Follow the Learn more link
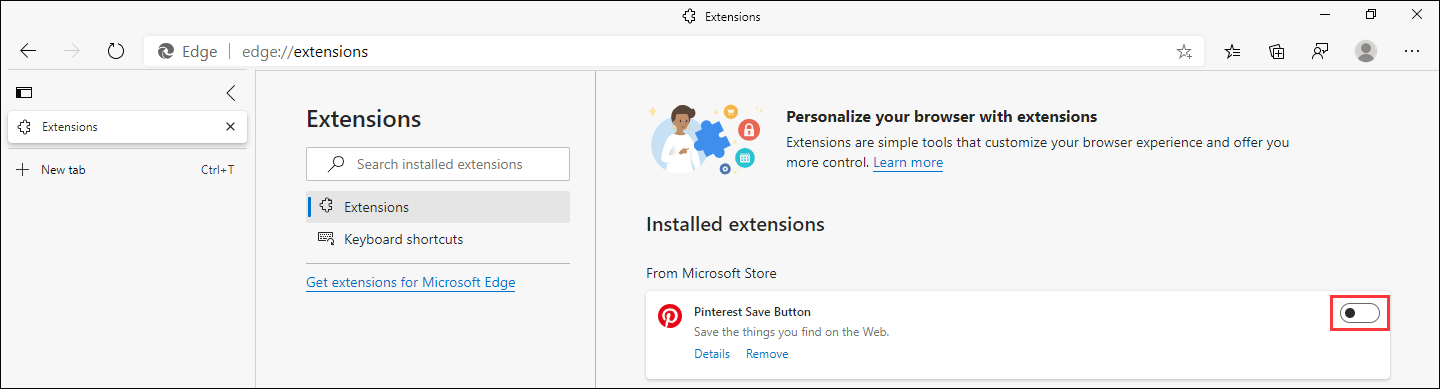The image size is (1440, 389). pyautogui.click(x=908, y=162)
